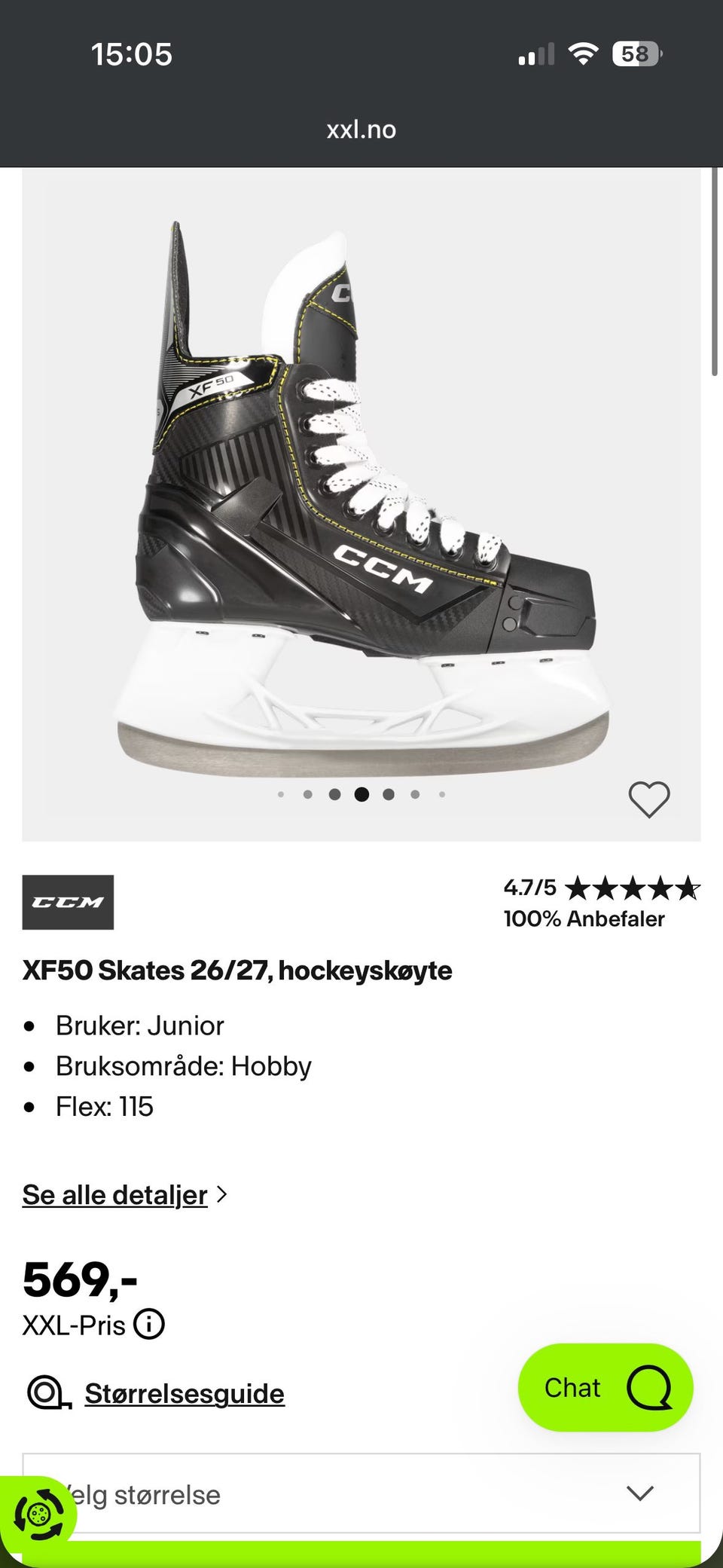Screen dimensions: 723x1568
Task: Open the green cookie settings icon
Action: tap(38, 1513)
